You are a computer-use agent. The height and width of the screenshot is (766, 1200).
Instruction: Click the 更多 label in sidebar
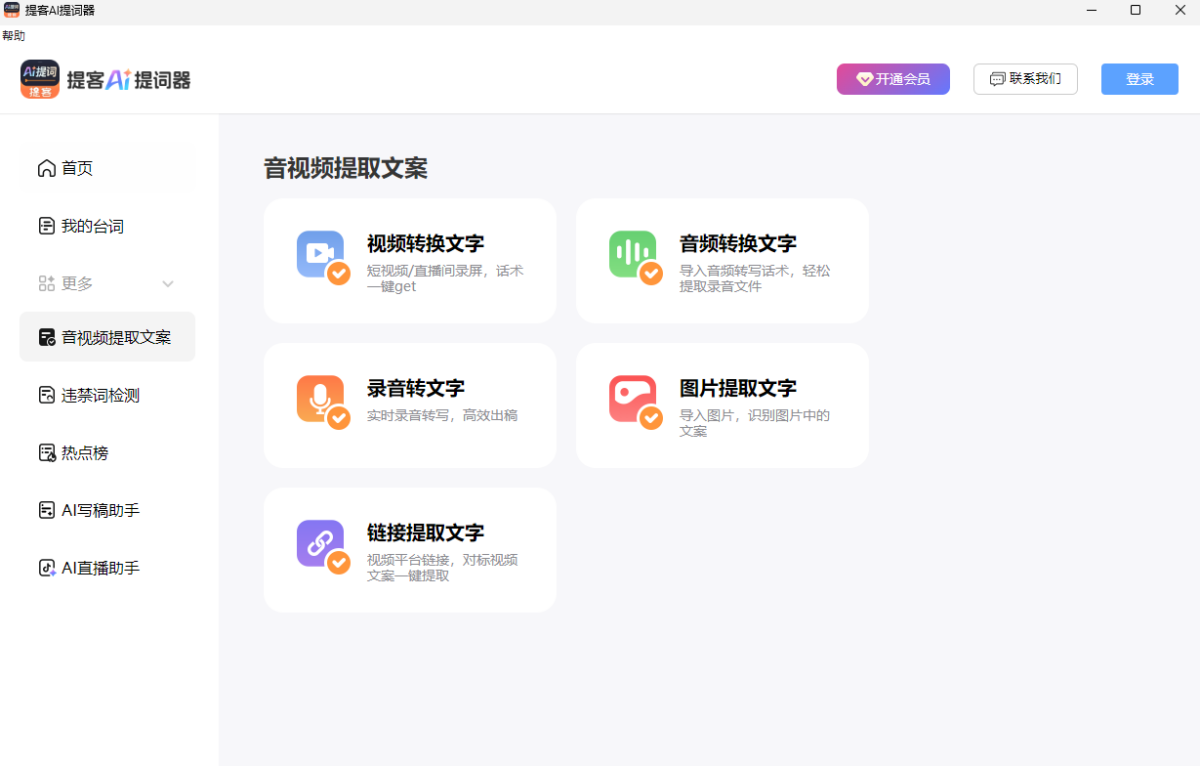tap(77, 284)
